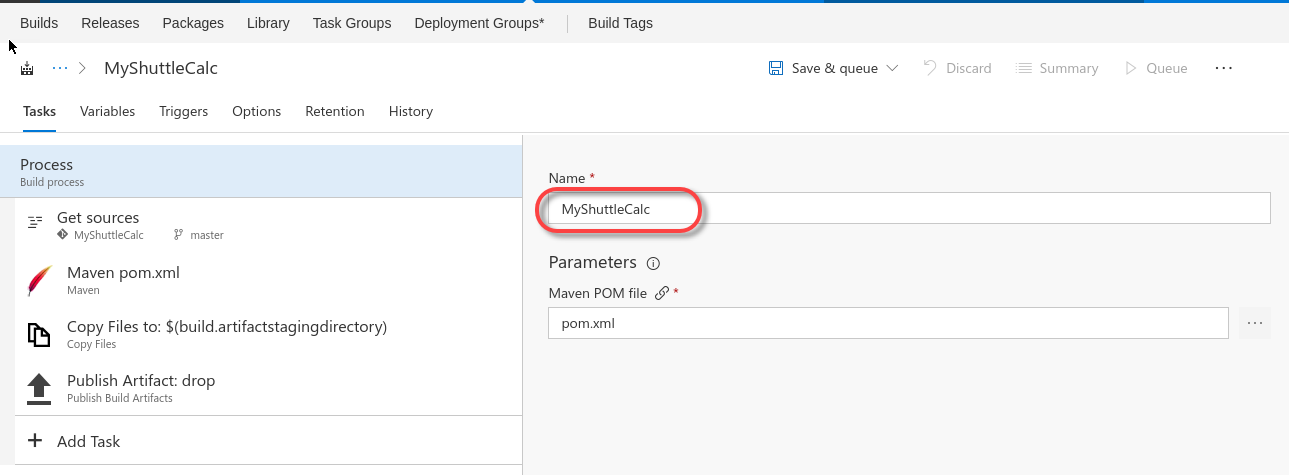Click into the Name input field

tap(909, 209)
